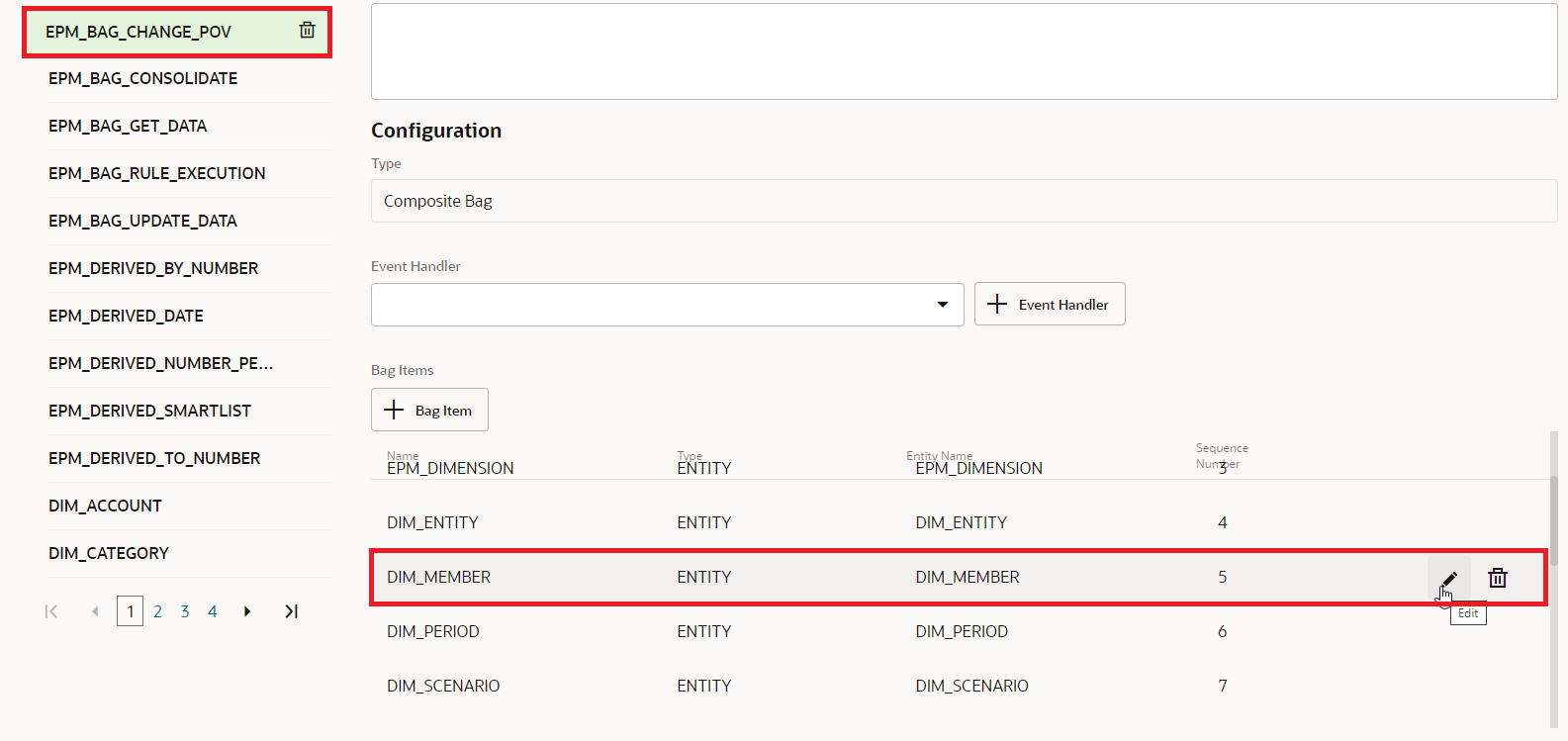Edit the DIM_MEMBER bag item

tap(1448, 579)
